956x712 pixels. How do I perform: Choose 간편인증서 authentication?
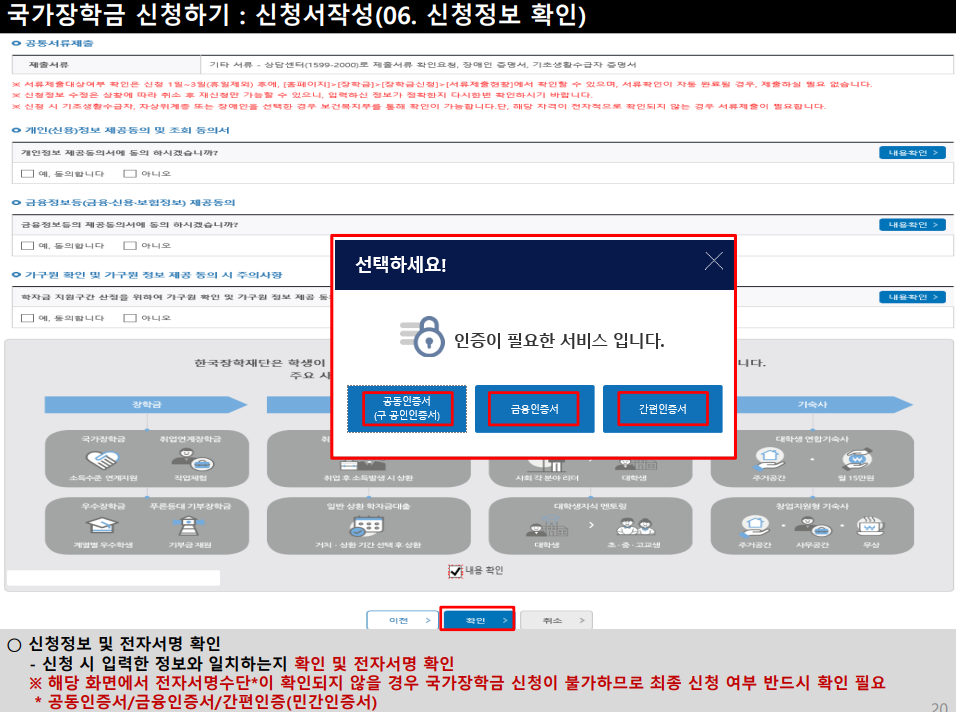click(x=662, y=408)
